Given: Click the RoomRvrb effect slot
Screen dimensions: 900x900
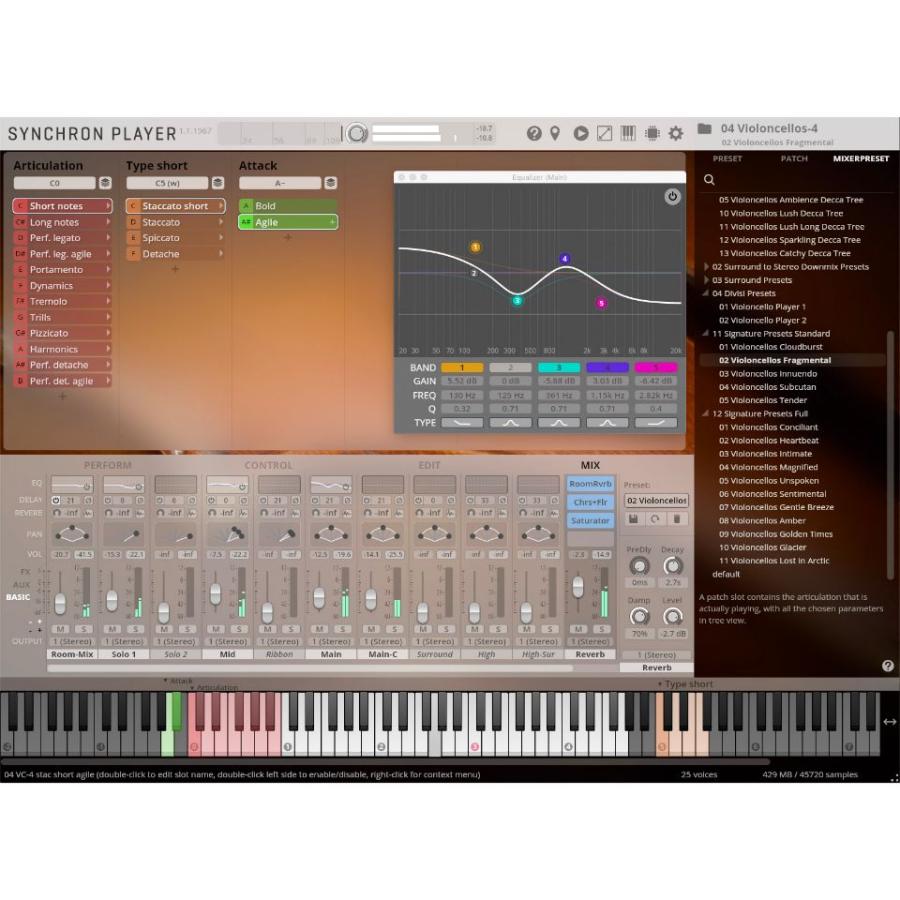Looking at the screenshot, I should [590, 484].
